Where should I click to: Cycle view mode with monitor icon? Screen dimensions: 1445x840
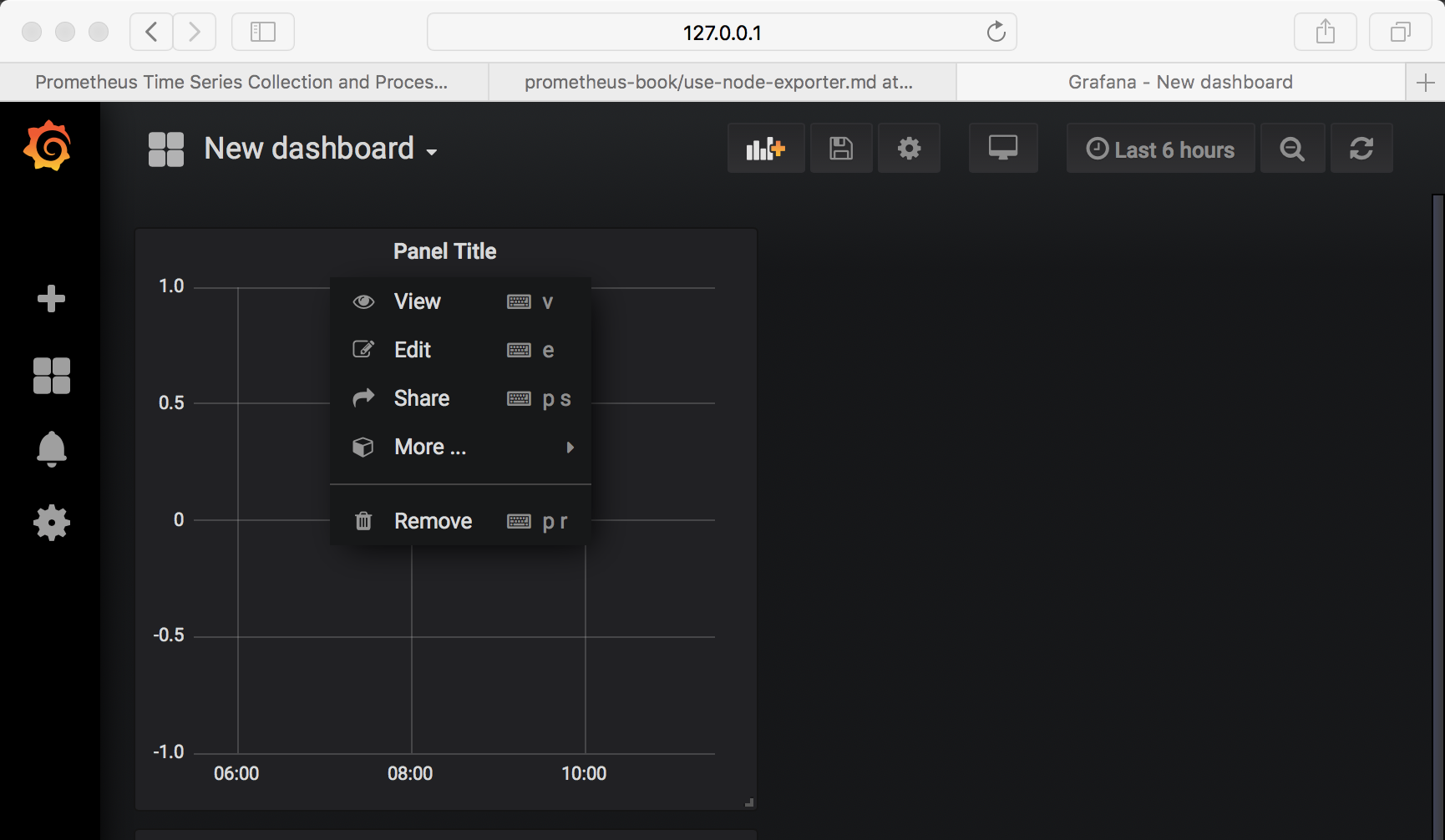click(x=1003, y=149)
